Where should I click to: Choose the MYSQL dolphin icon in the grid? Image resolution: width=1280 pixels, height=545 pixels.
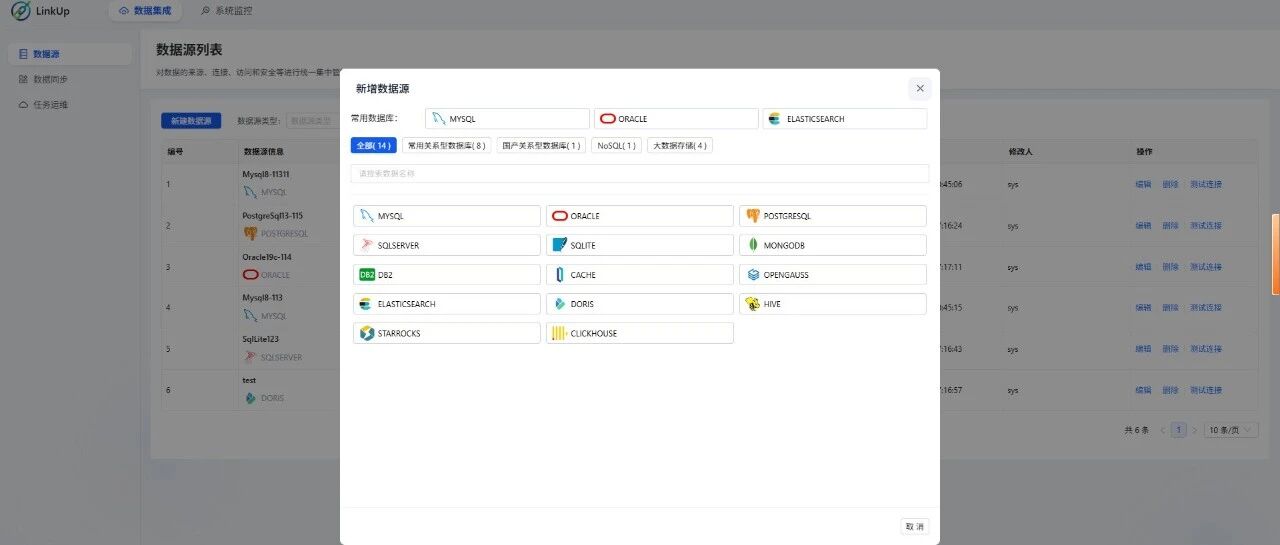point(366,216)
